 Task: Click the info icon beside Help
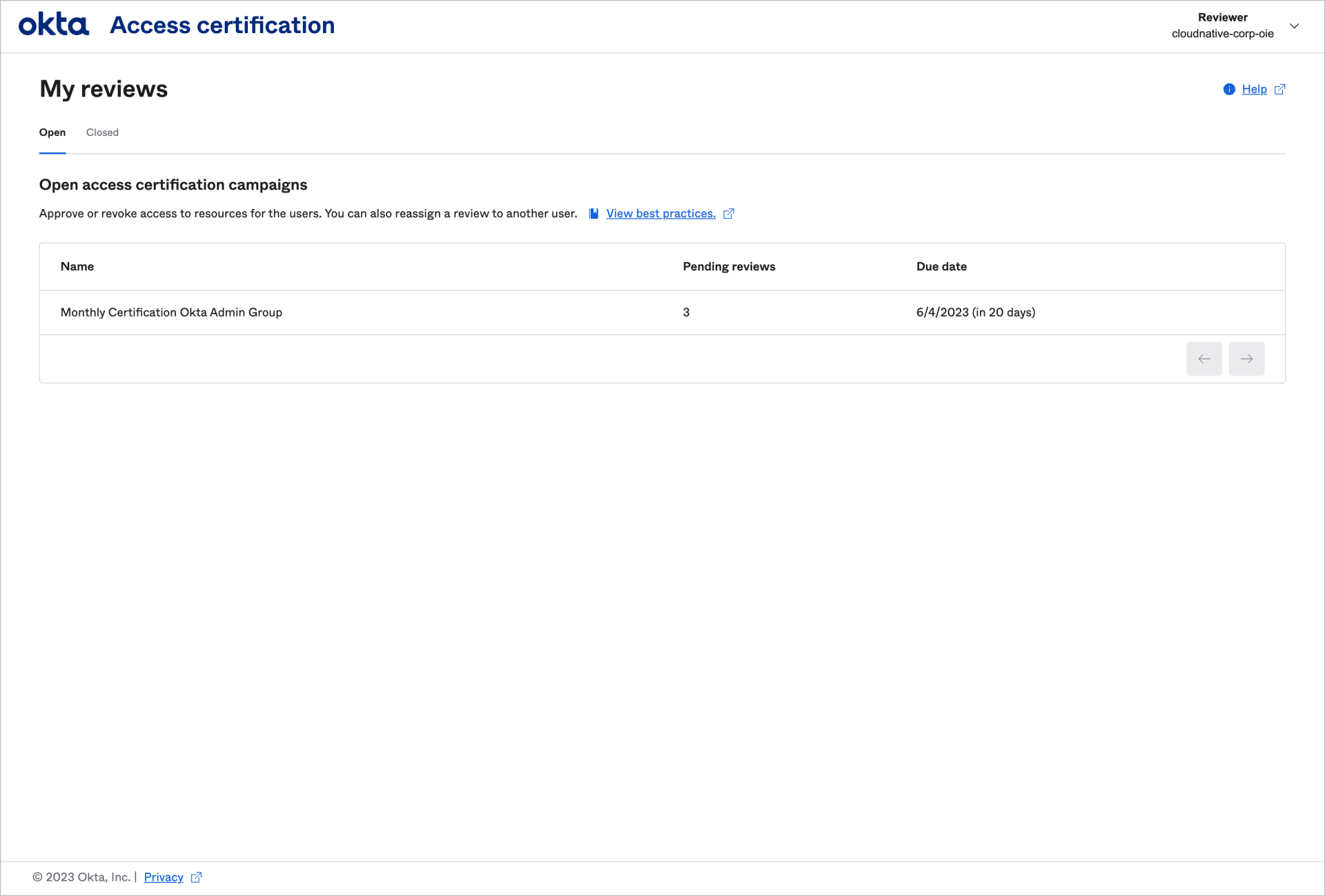click(1229, 89)
